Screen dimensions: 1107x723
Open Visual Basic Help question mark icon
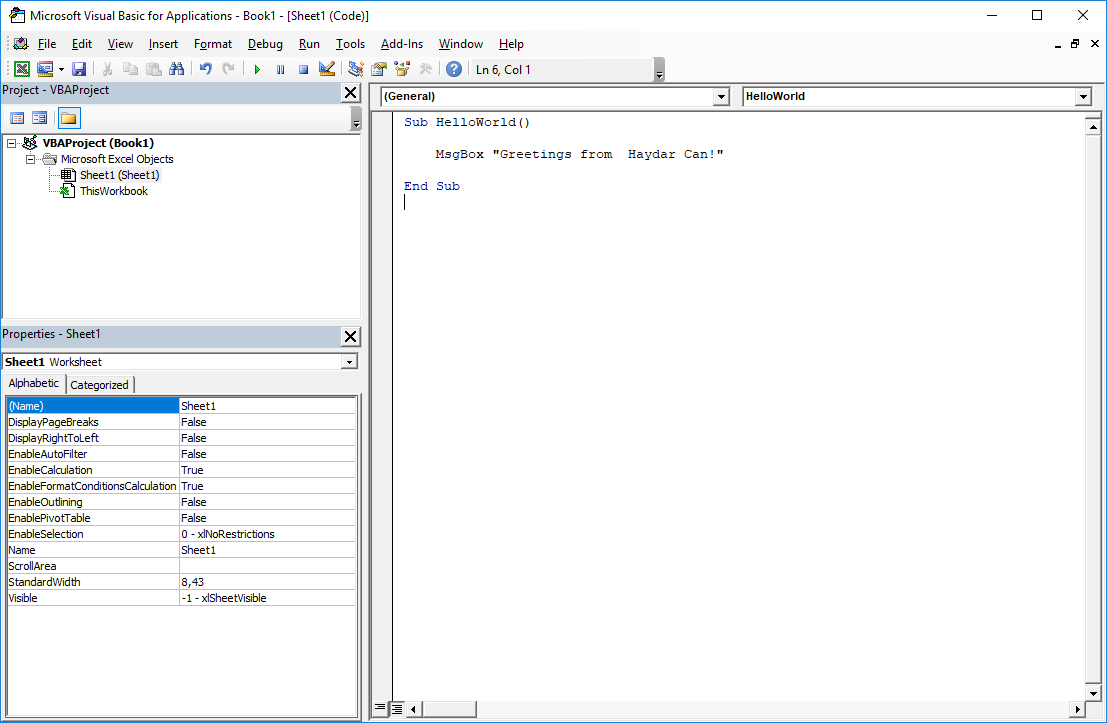pos(454,69)
